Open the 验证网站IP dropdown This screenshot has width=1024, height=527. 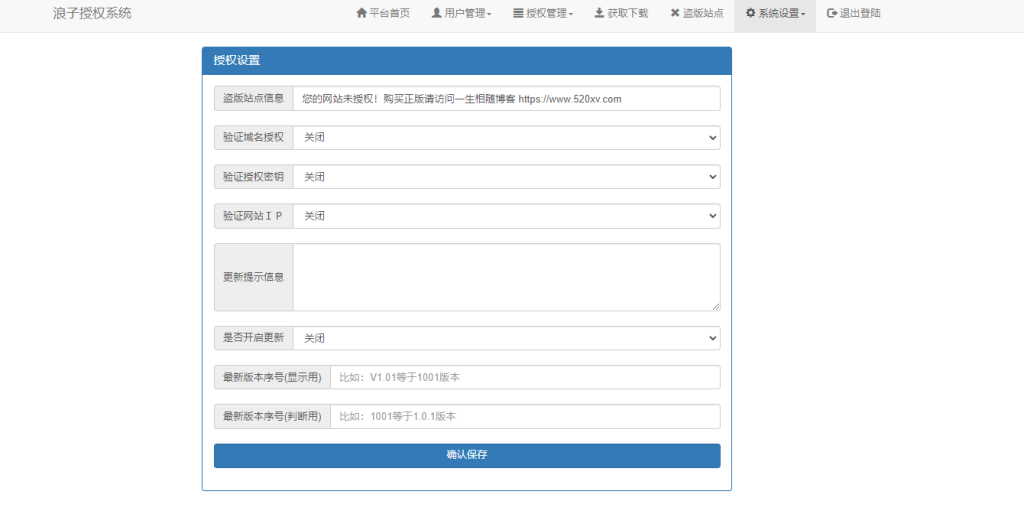point(506,216)
